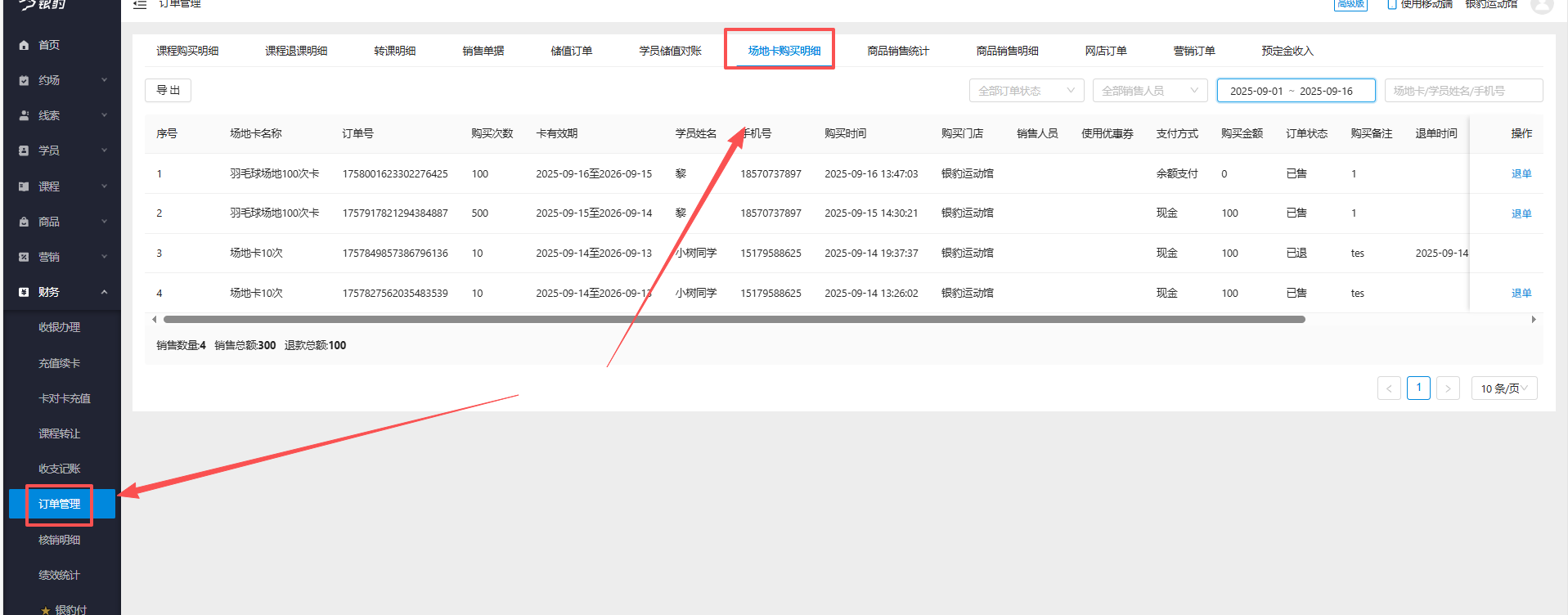Screen dimensions: 1568x615
Task: Switch to the 课程购买明细 tab
Action: tap(187, 51)
